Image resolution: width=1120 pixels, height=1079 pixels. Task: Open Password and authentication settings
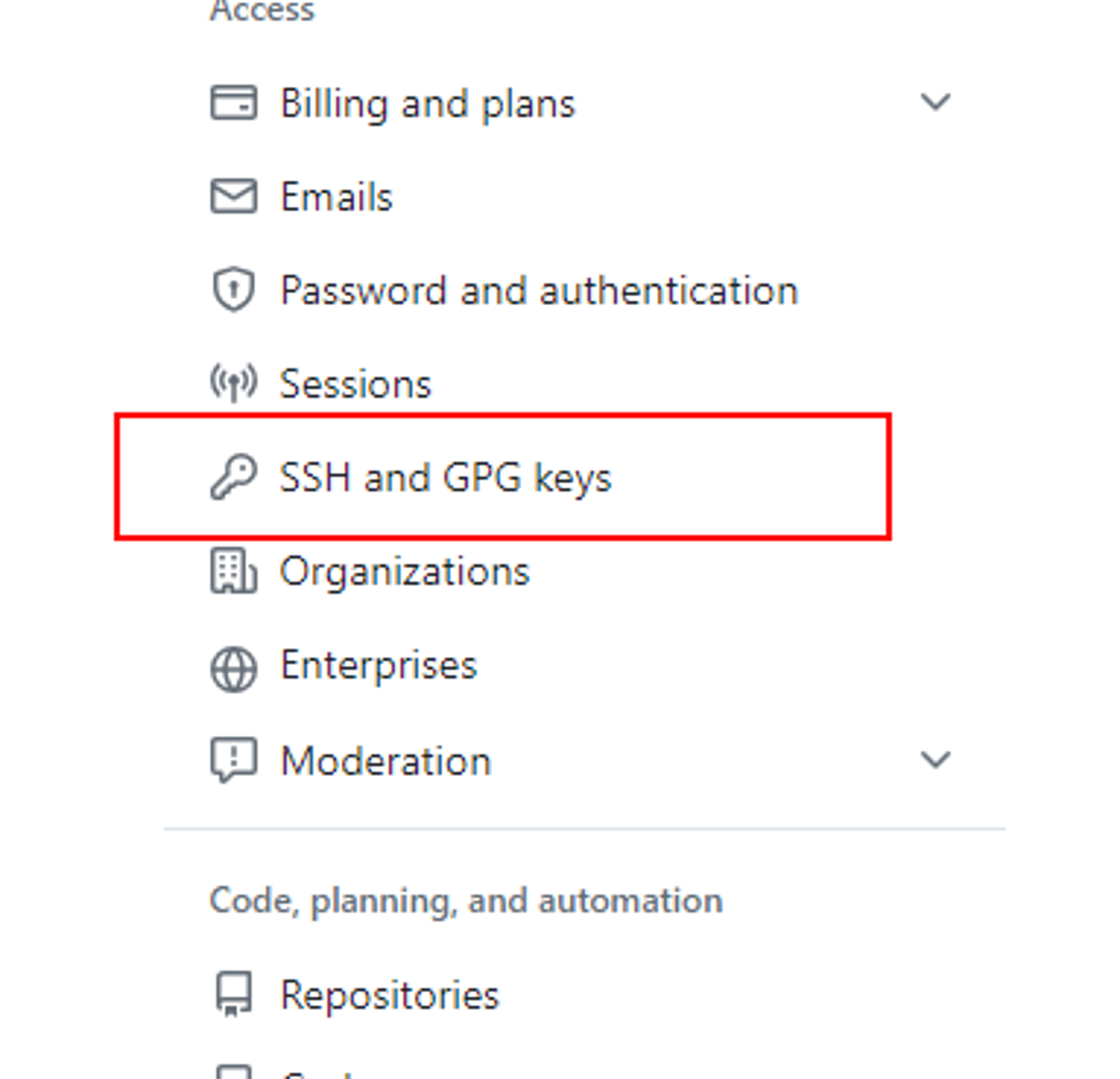point(539,290)
